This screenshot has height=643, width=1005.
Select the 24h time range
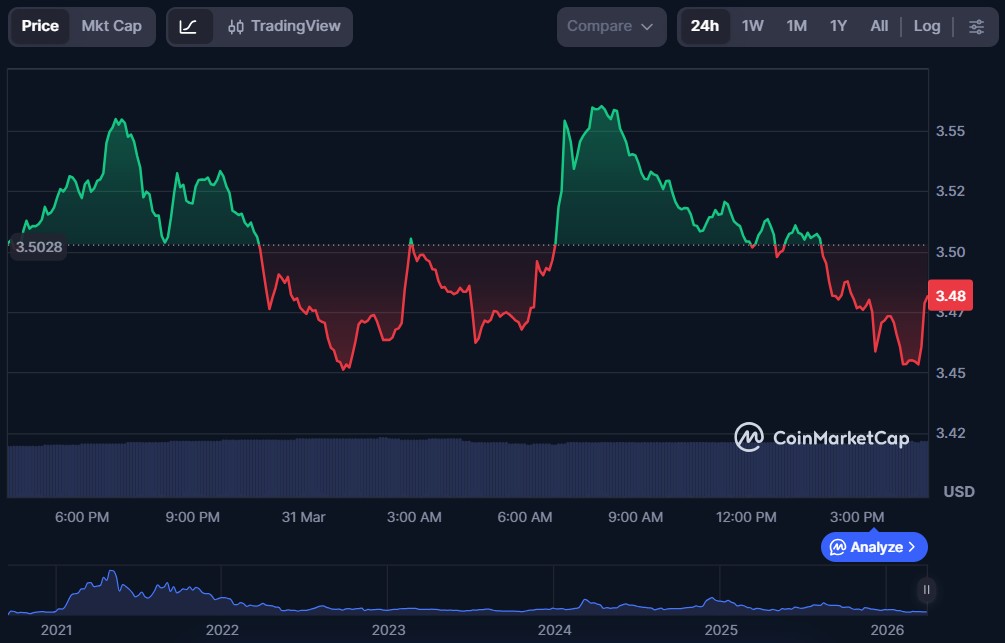[705, 27]
